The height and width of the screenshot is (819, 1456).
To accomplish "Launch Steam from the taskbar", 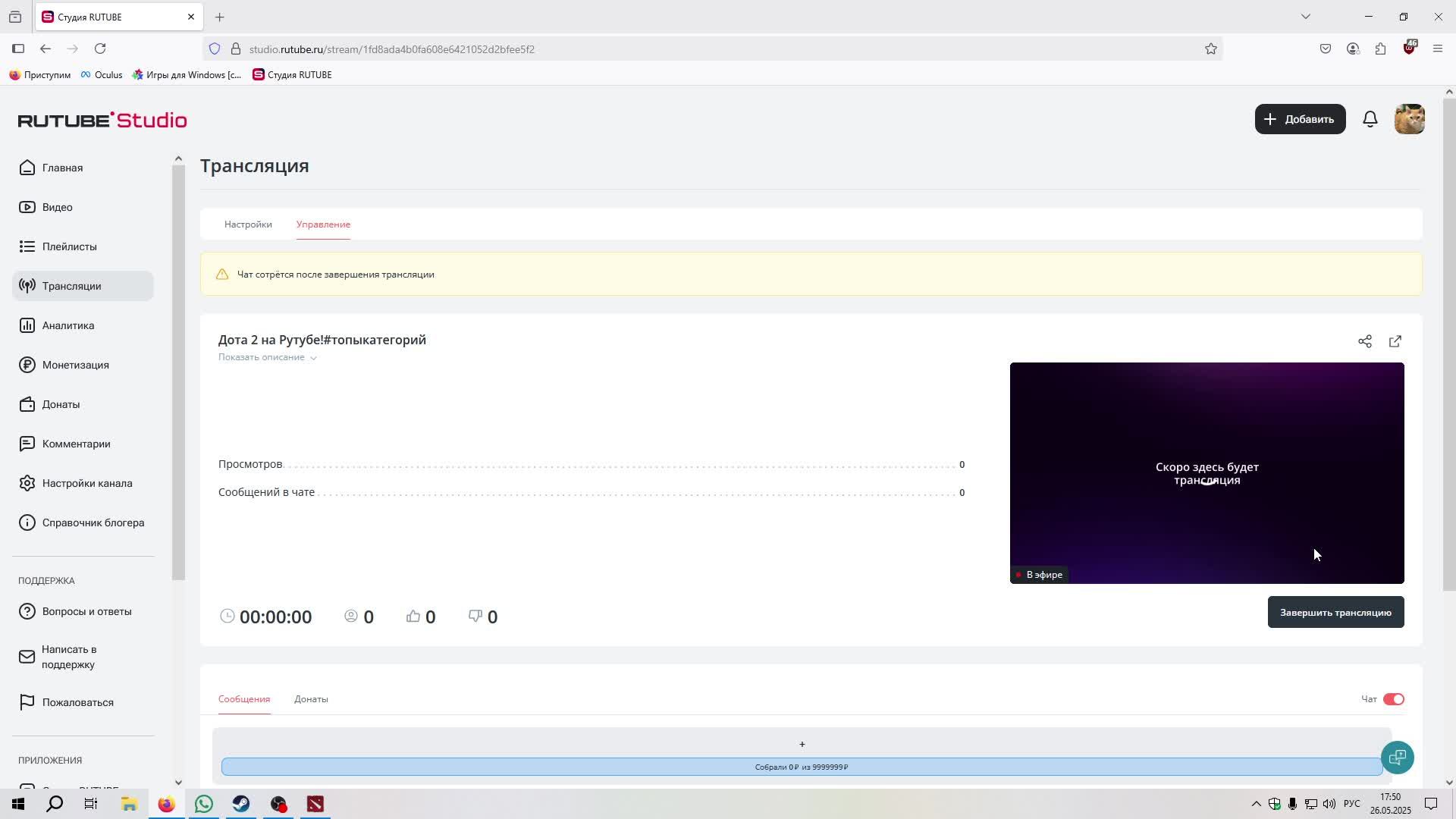I will coord(241,804).
